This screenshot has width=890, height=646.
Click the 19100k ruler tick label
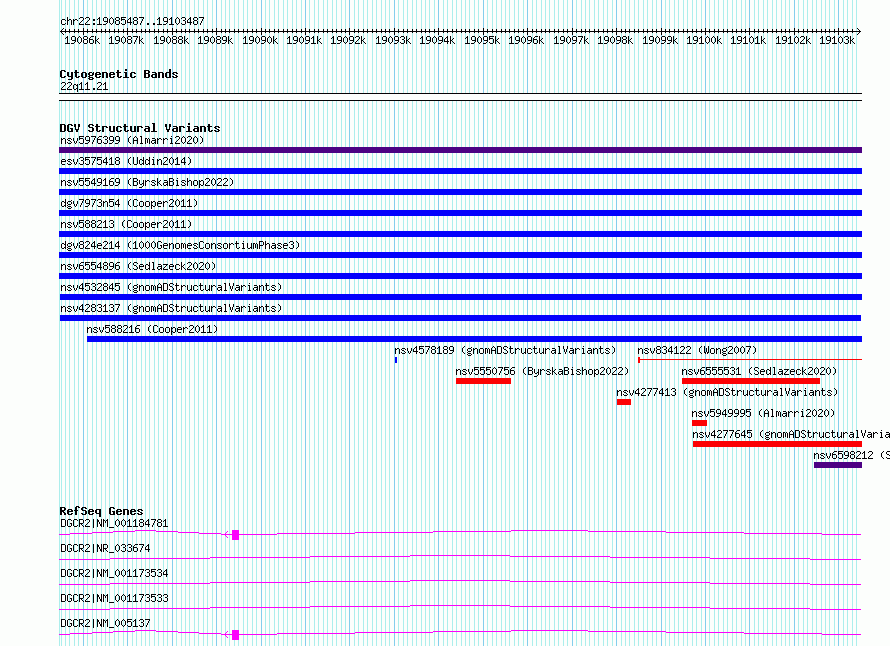click(x=704, y=40)
